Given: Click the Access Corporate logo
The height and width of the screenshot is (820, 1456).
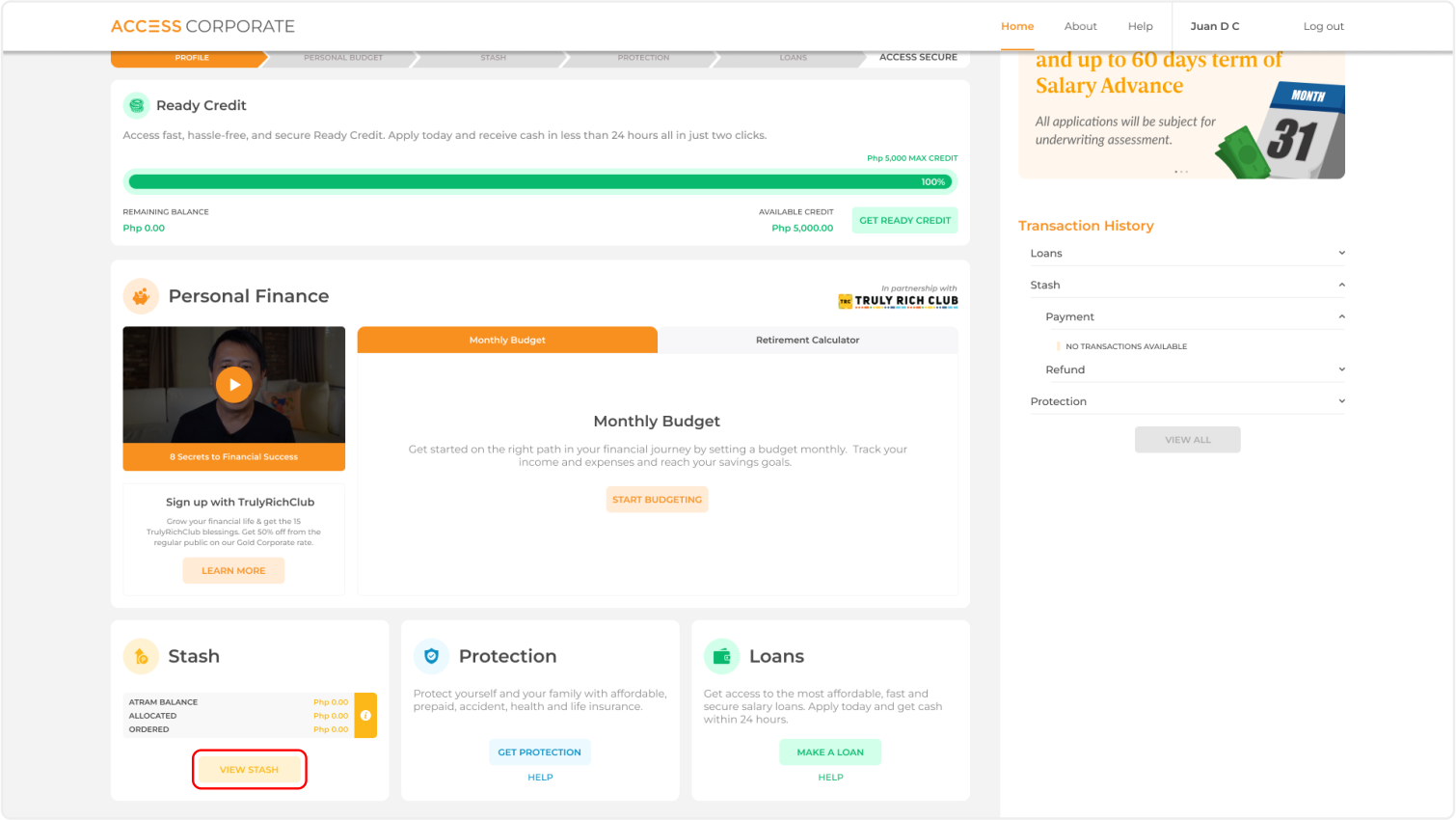Looking at the screenshot, I should coord(202,26).
